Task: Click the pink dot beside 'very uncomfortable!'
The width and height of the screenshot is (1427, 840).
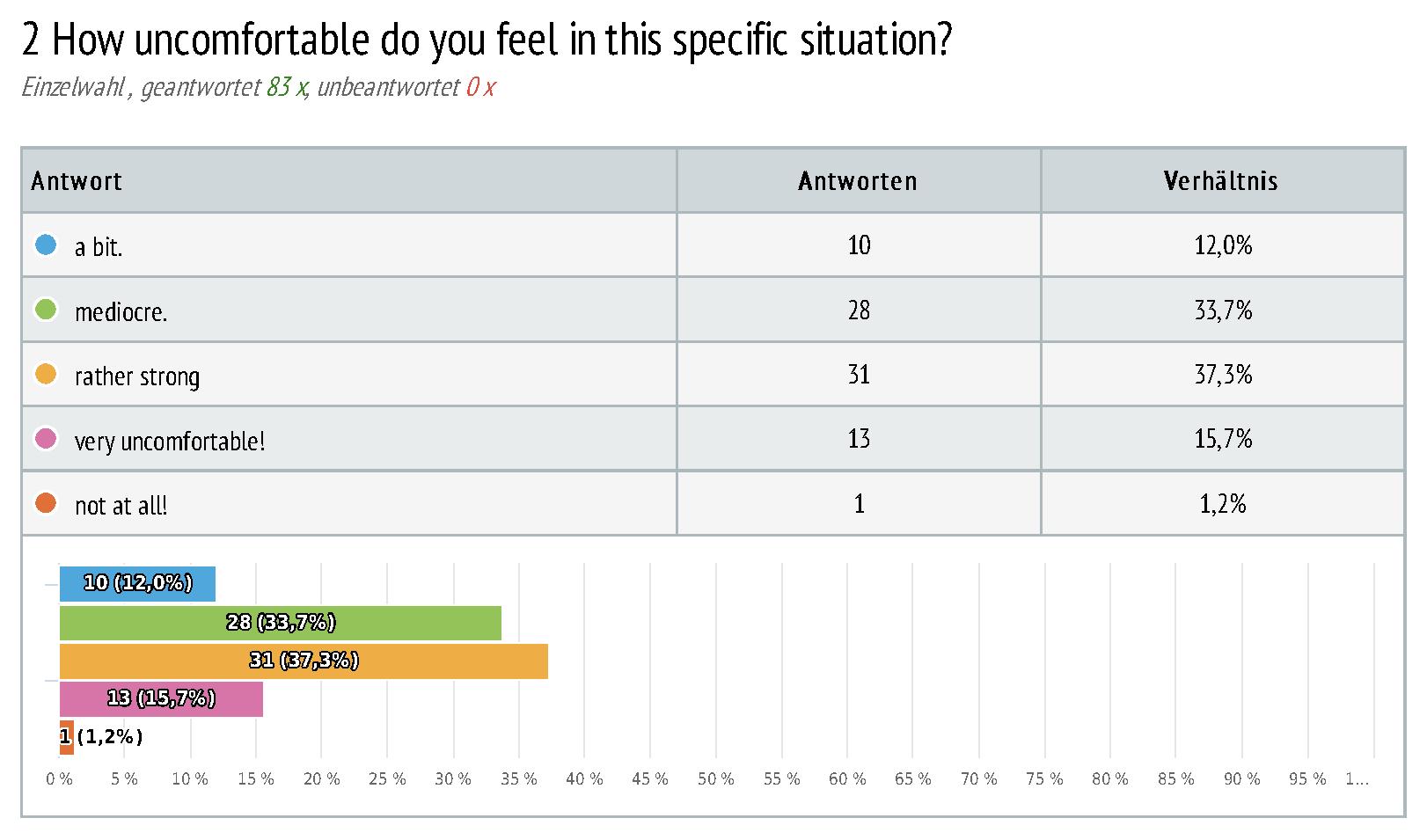Action: pos(46,438)
